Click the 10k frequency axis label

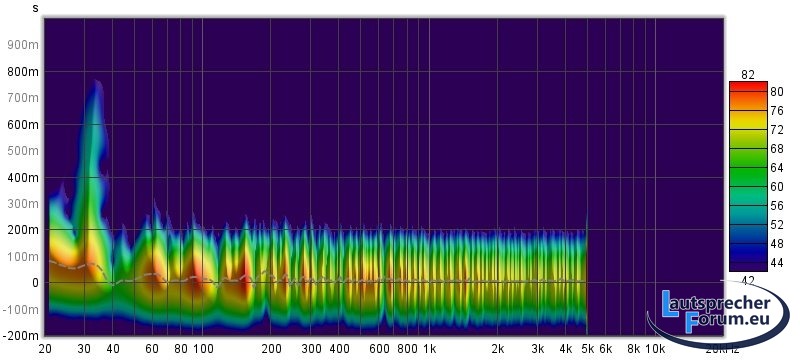pyautogui.click(x=656, y=349)
